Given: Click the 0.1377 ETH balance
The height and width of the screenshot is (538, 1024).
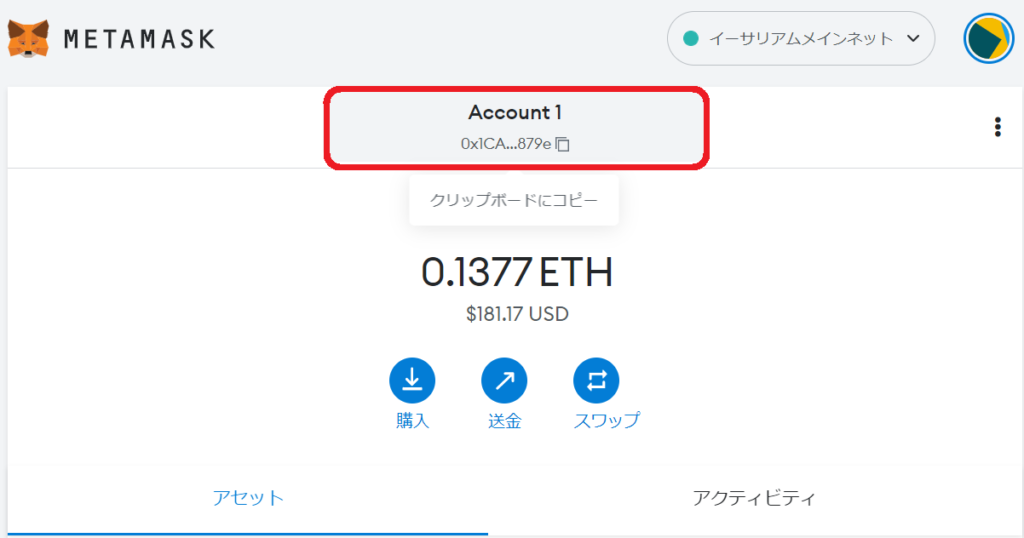Looking at the screenshot, I should click(516, 272).
